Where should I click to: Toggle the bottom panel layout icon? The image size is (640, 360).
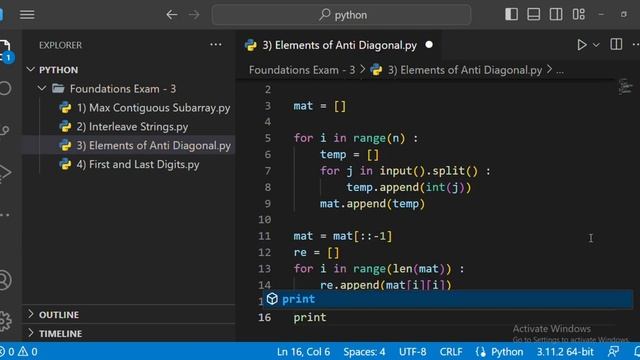(x=533, y=15)
